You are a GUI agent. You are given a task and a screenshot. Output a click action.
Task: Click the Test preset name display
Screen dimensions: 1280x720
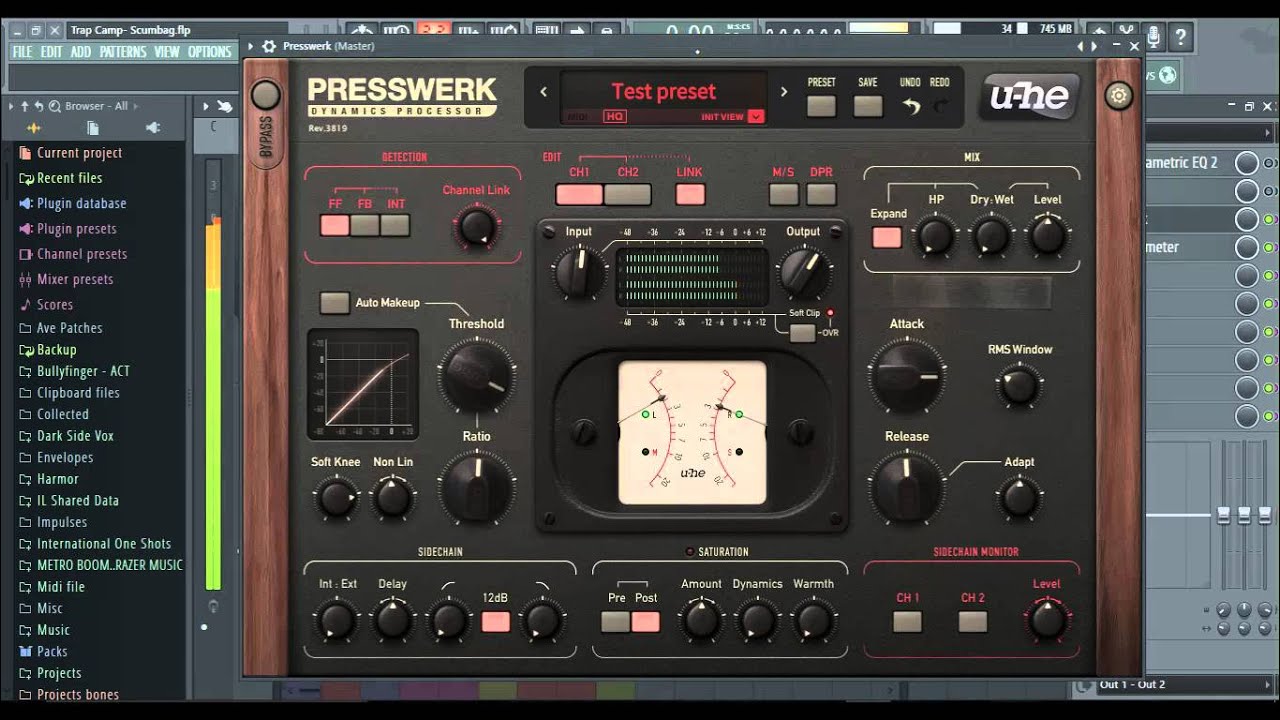(663, 91)
